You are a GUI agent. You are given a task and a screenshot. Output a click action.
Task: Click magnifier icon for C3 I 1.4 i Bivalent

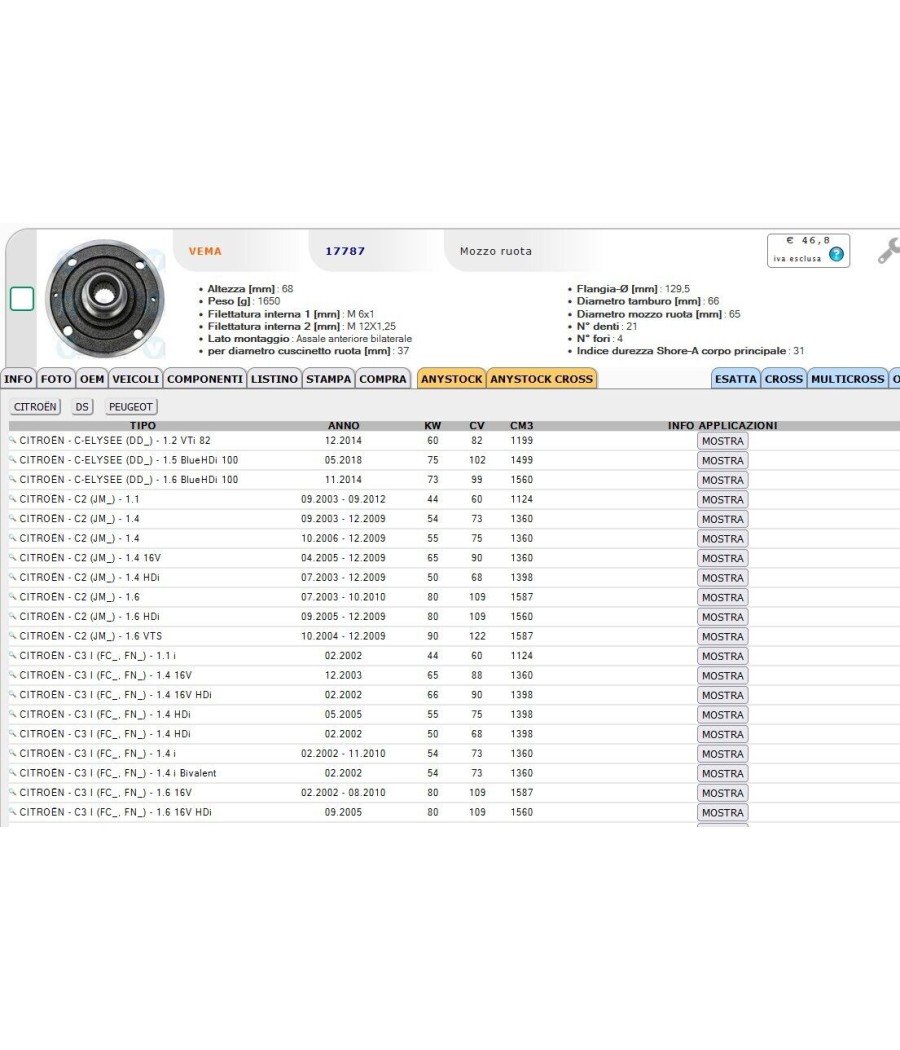(x=12, y=772)
